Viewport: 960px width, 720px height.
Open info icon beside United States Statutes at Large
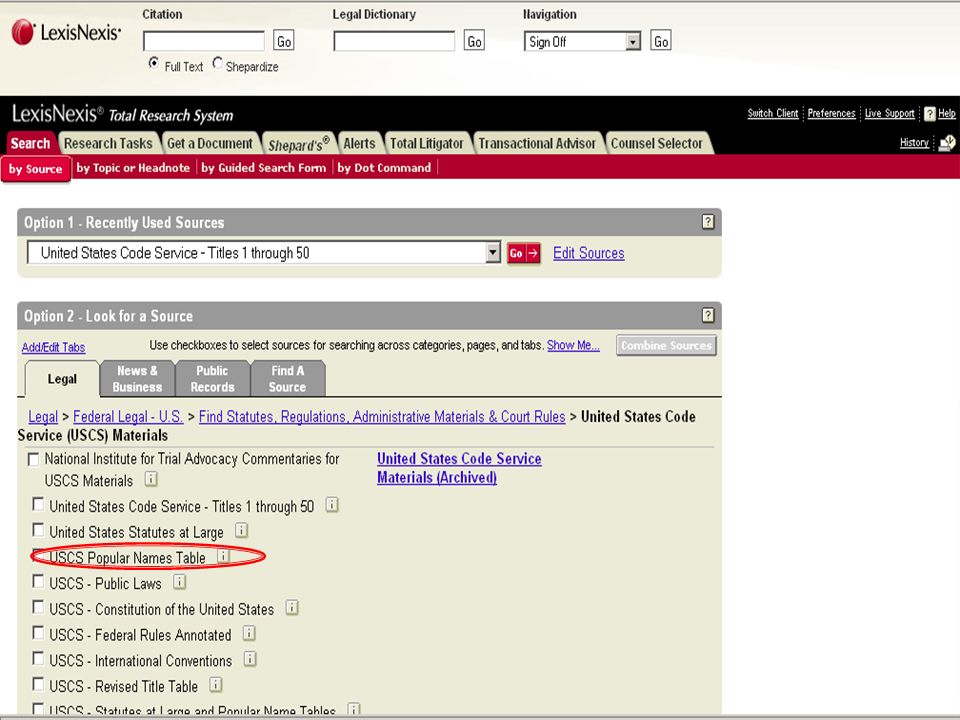241,530
